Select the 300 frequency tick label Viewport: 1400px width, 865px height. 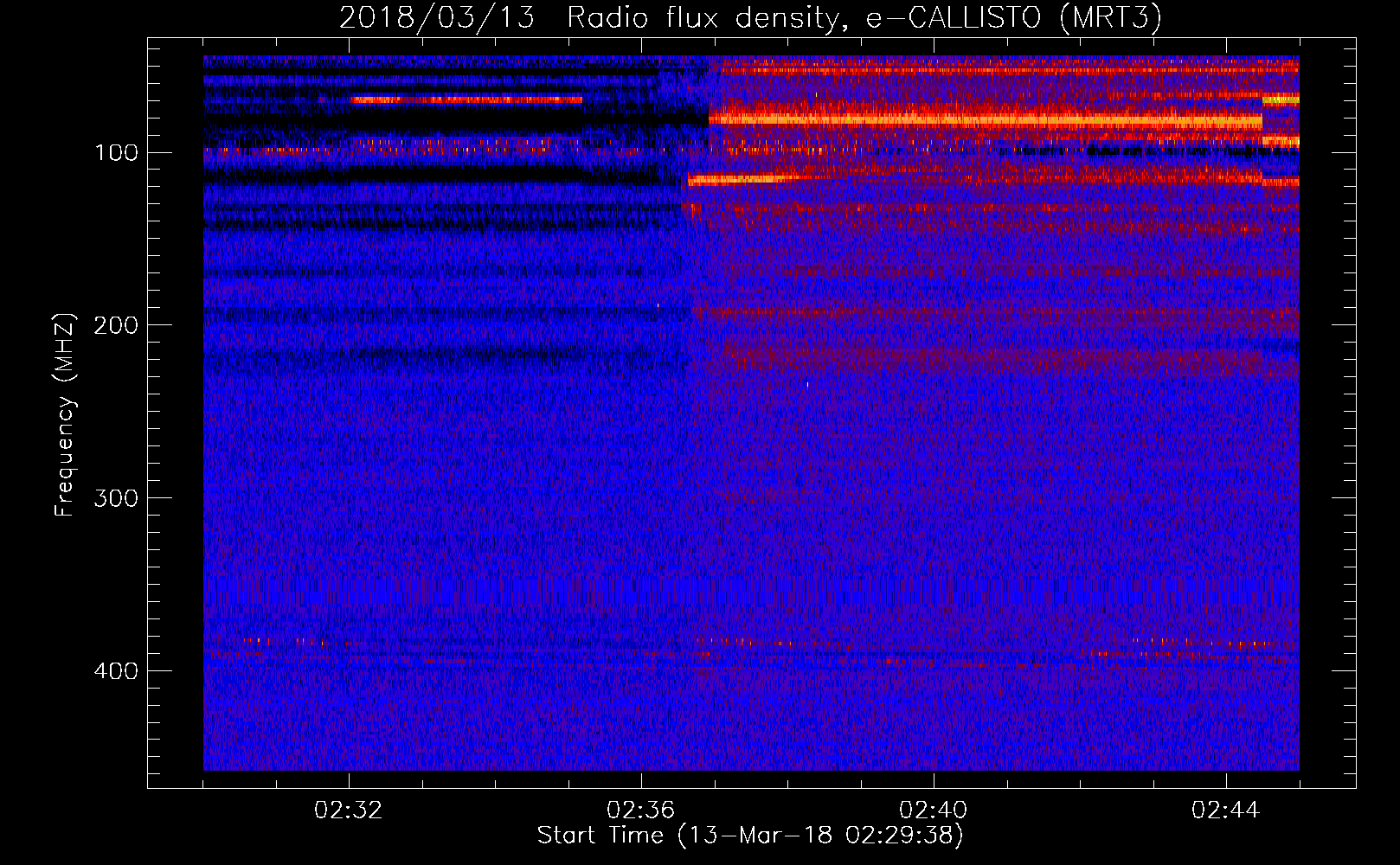pos(115,499)
